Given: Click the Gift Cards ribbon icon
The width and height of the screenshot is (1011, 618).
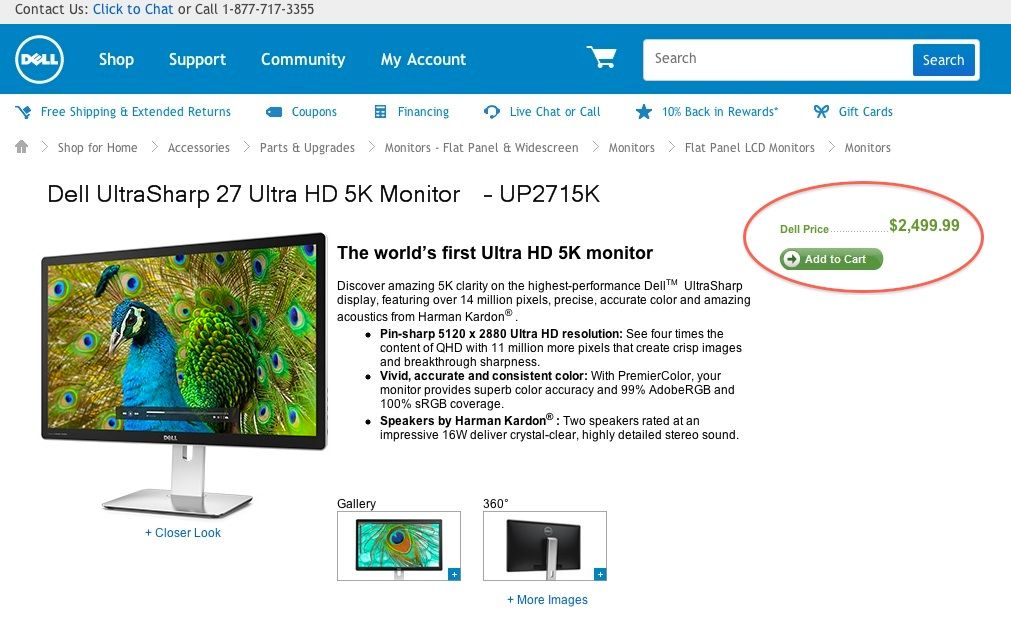Looking at the screenshot, I should pos(821,112).
